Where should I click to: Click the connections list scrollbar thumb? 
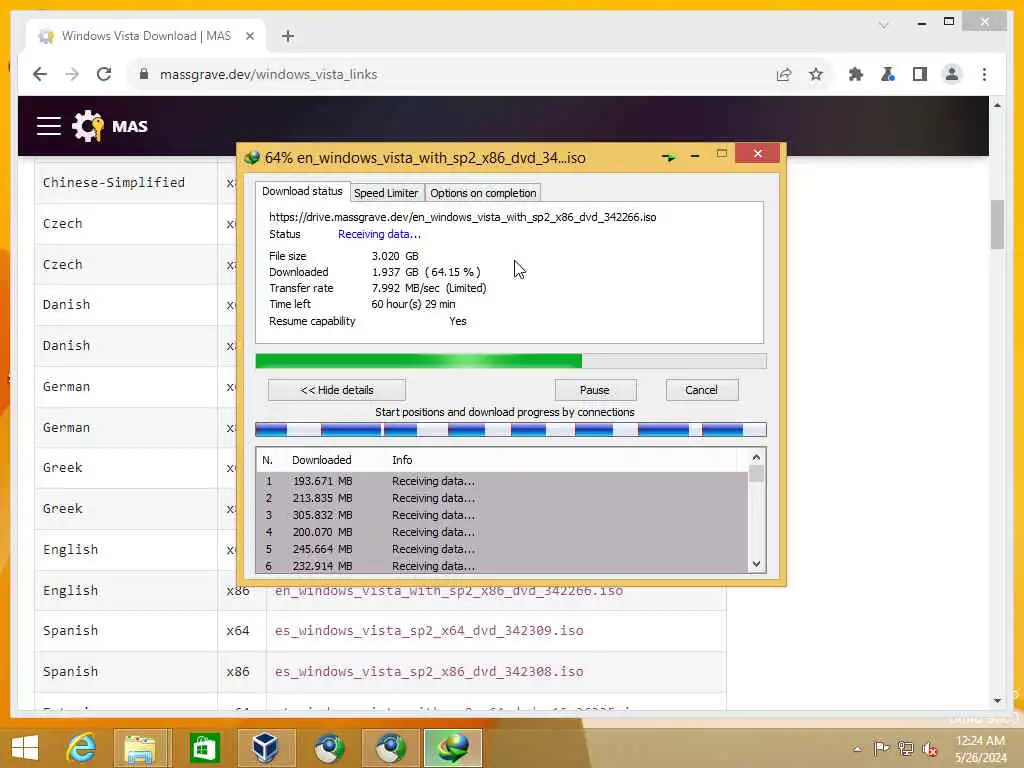[x=756, y=473]
